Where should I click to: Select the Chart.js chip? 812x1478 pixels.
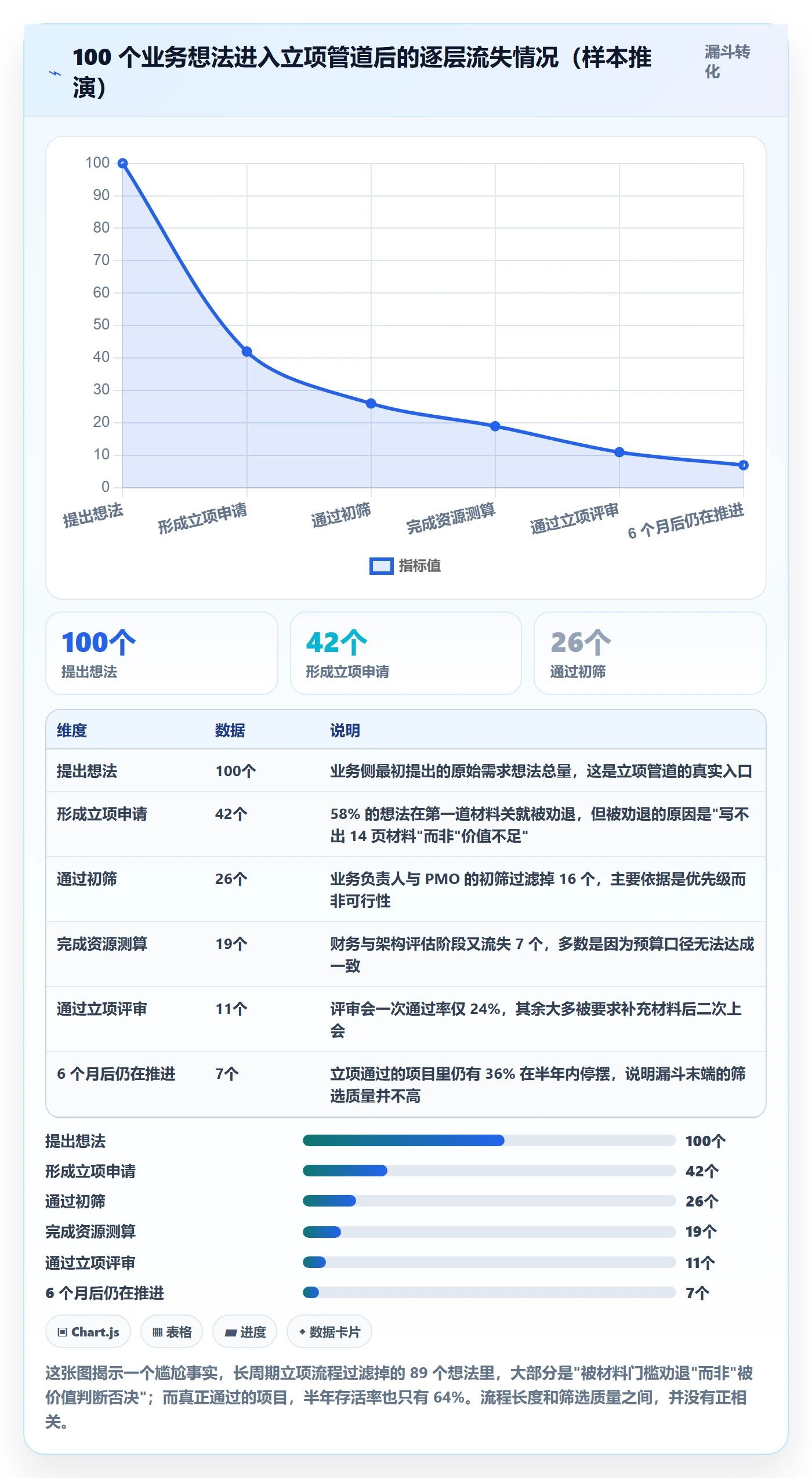point(88,1332)
